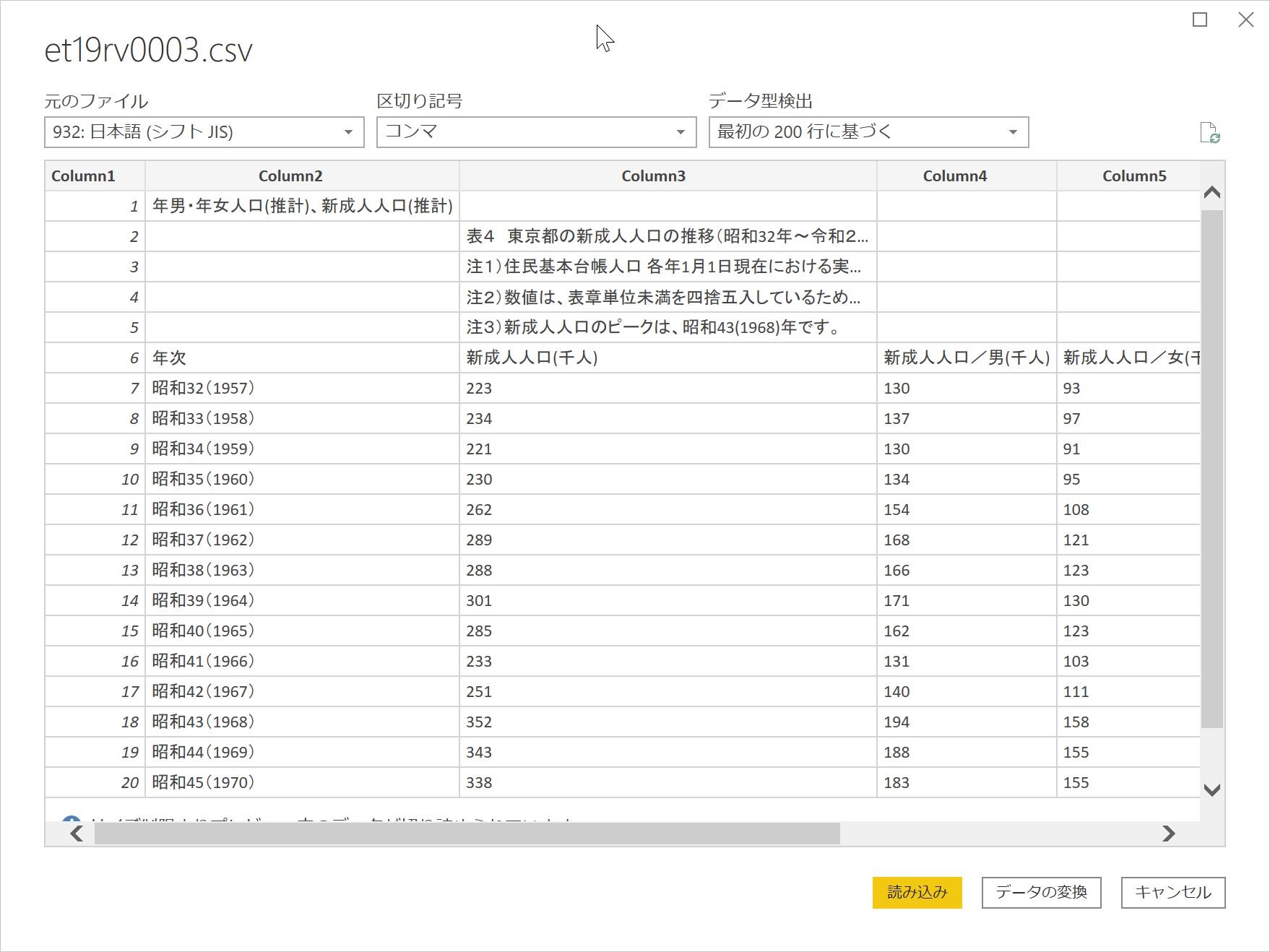
Task: Click the 昭和37(1962) cell
Action: click(302, 540)
